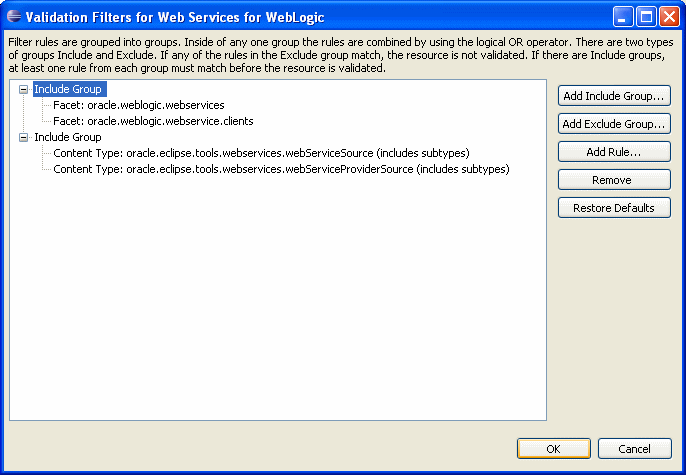Restore Defaults for the filters
This screenshot has height=475, width=686.
pyautogui.click(x=614, y=208)
